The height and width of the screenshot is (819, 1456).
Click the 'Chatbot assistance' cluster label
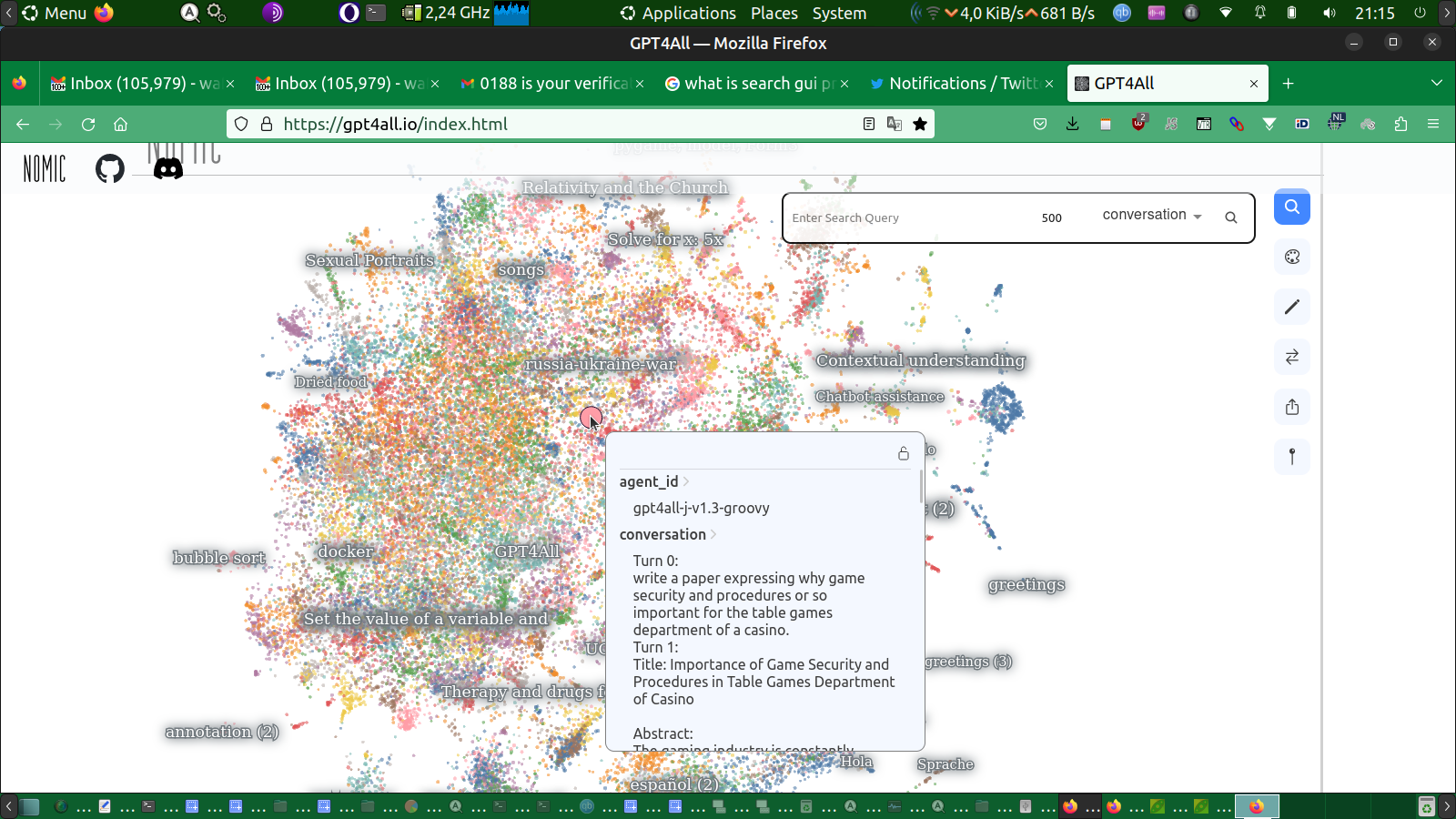pos(879,397)
